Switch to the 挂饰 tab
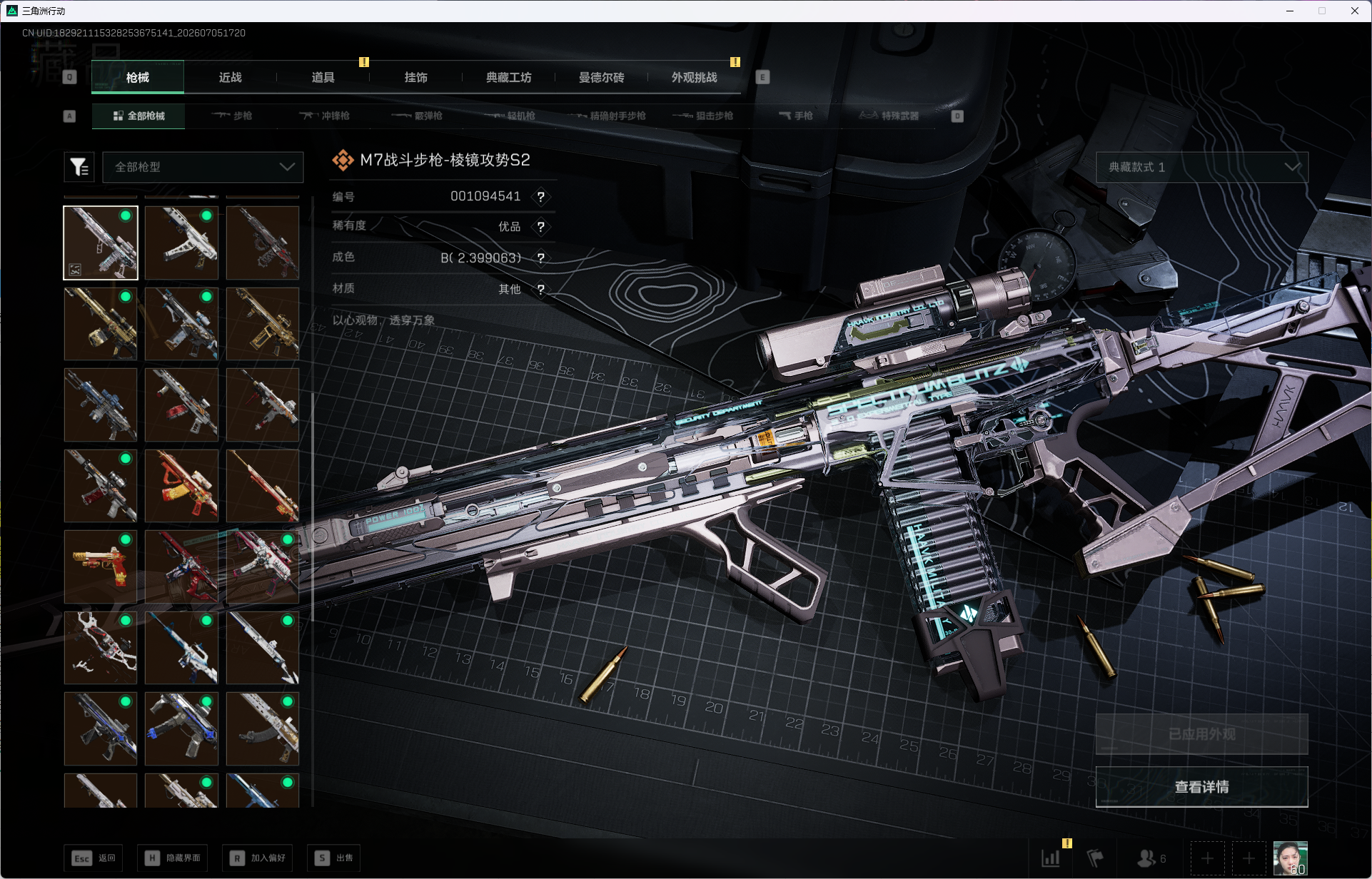The image size is (1372, 879). tap(416, 77)
